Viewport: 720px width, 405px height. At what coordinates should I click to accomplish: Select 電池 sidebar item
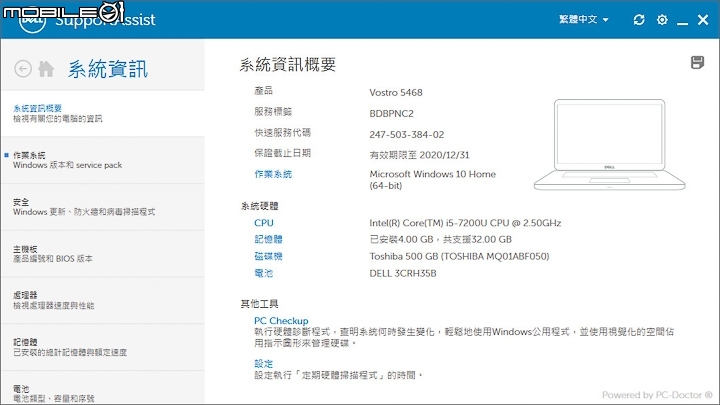(x=103, y=388)
